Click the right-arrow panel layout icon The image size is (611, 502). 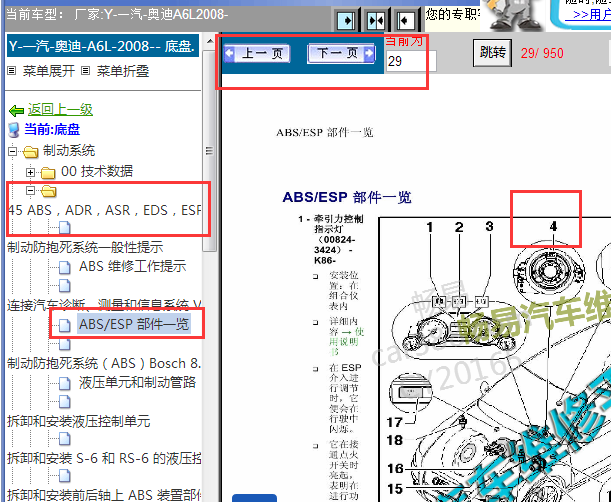coord(346,20)
